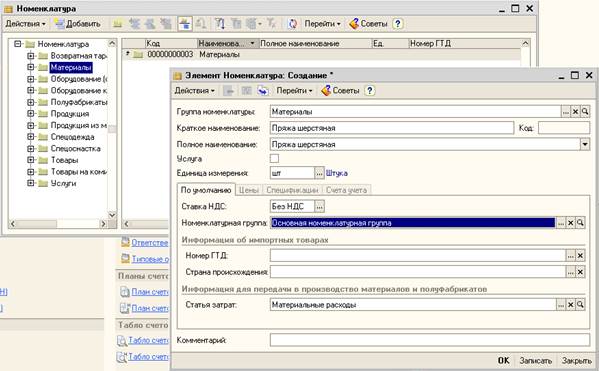Click OK button in element window
599x371 pixels.
pyautogui.click(x=503, y=360)
